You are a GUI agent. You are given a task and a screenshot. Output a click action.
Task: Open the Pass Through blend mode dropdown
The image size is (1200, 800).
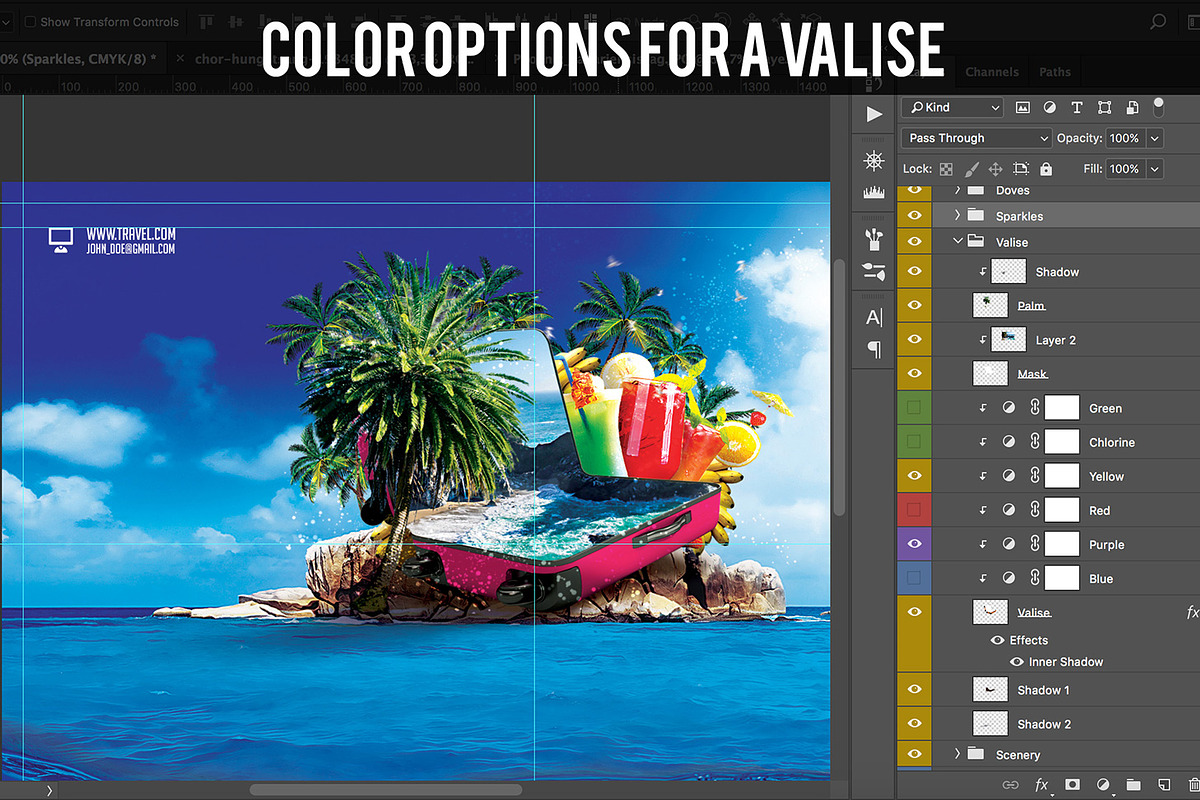click(x=977, y=138)
